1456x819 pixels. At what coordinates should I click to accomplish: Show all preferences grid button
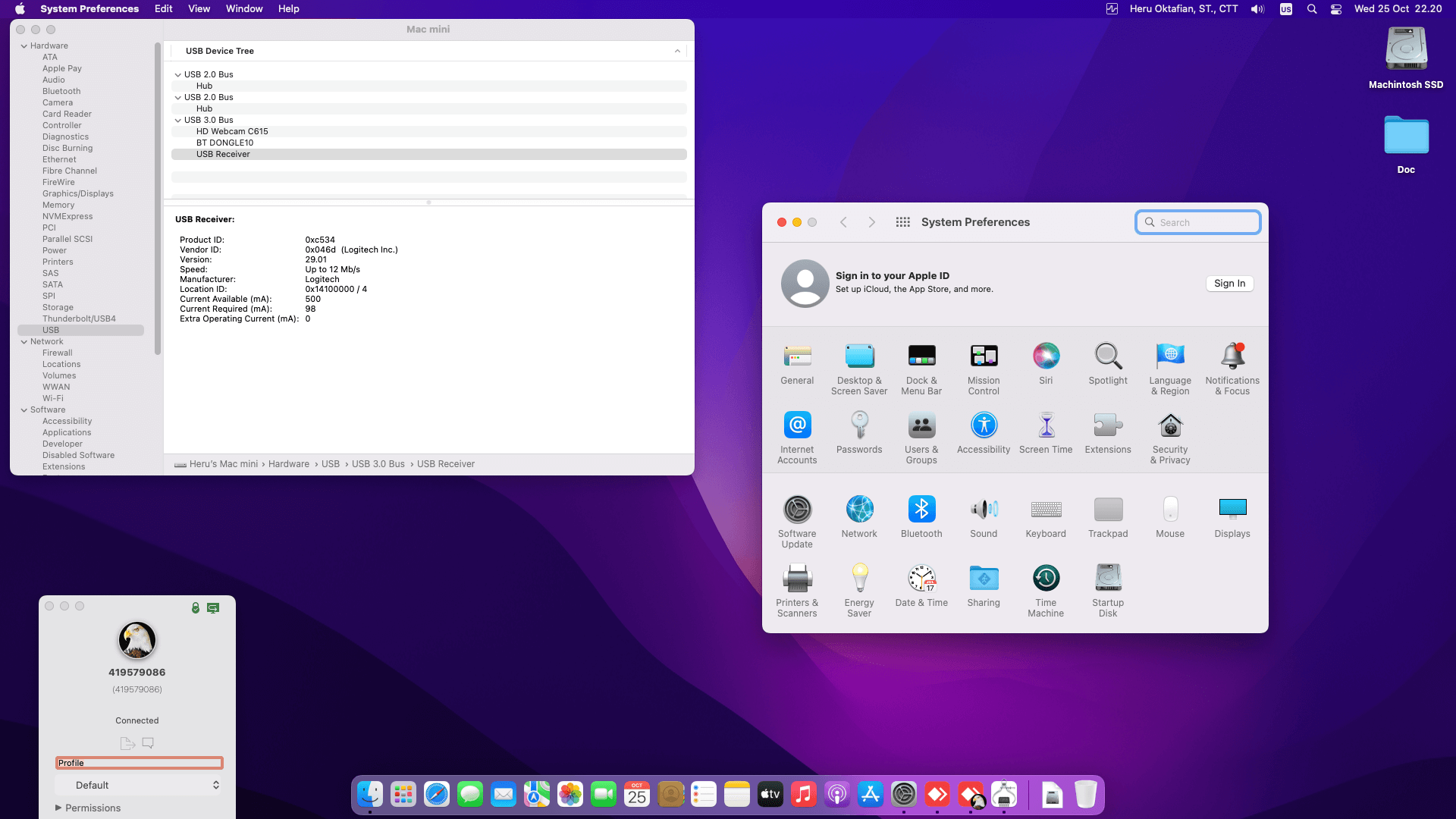pos(902,222)
